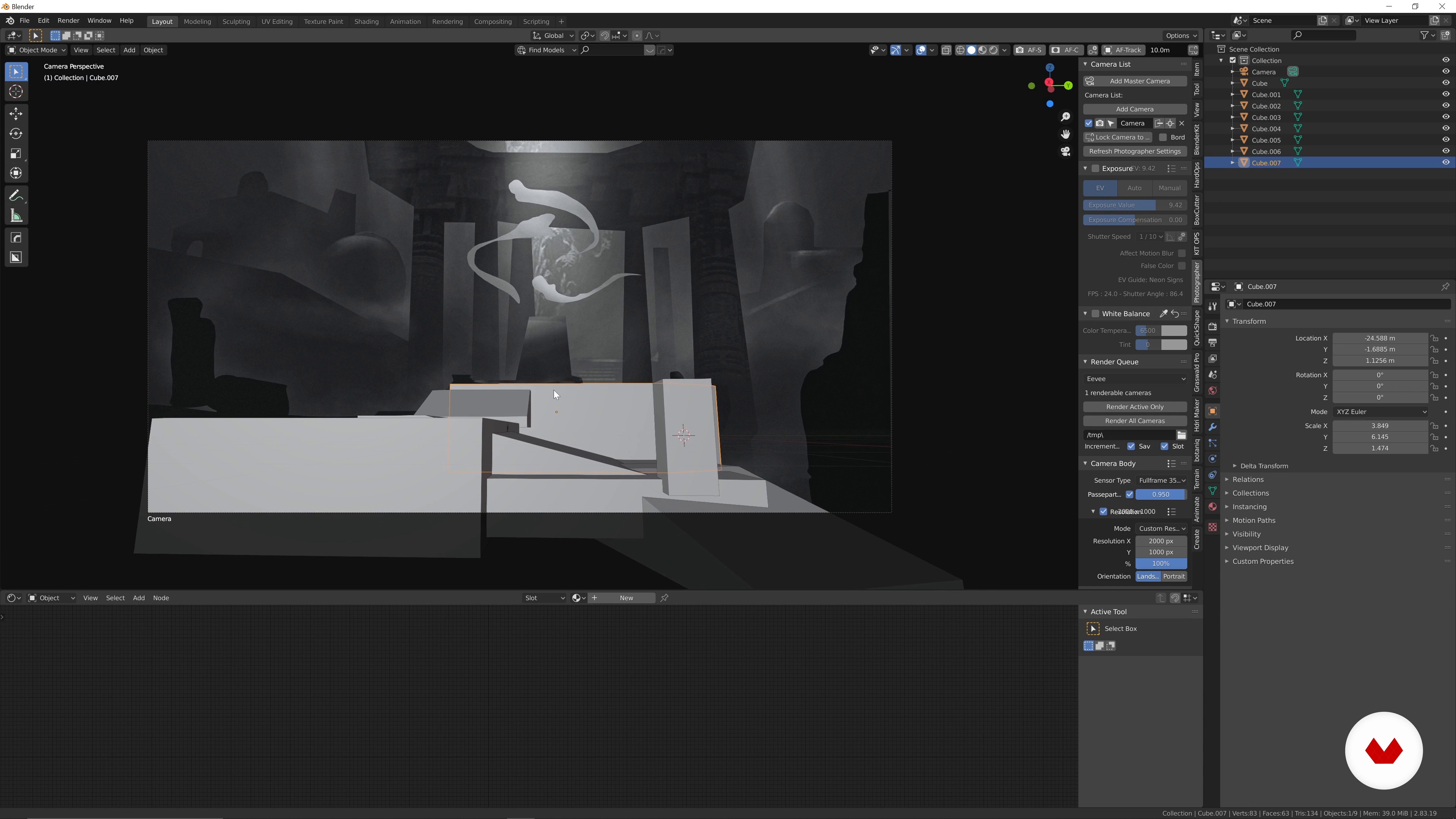Open the HardOps sidebar tab
This screenshot has height=819, width=1456.
coord(1197,175)
